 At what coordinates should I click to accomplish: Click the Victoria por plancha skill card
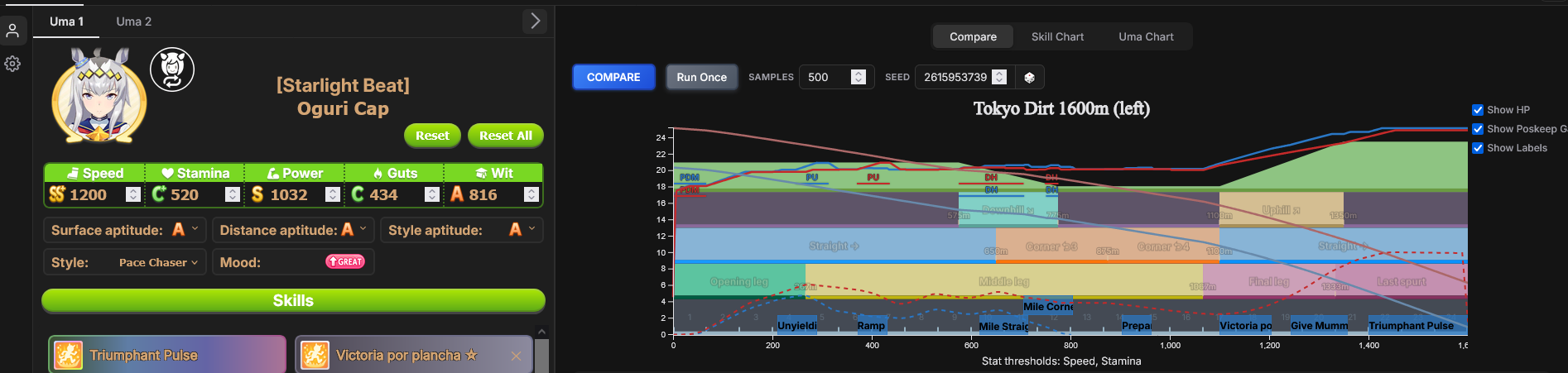pyautogui.click(x=414, y=356)
